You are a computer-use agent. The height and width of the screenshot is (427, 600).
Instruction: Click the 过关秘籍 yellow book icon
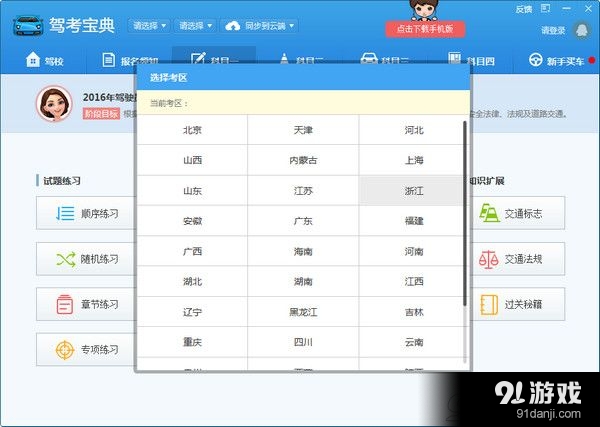pyautogui.click(x=489, y=305)
